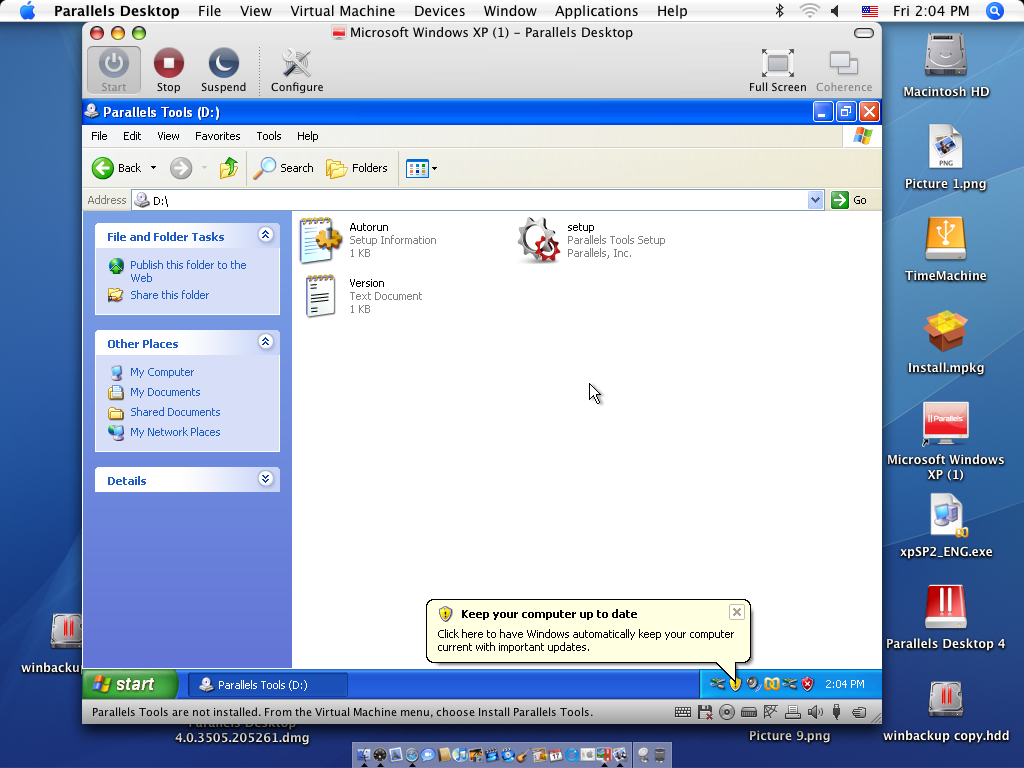Open My Computer from Other Places
Screen dimensions: 1024x768
pyautogui.click(x=162, y=372)
